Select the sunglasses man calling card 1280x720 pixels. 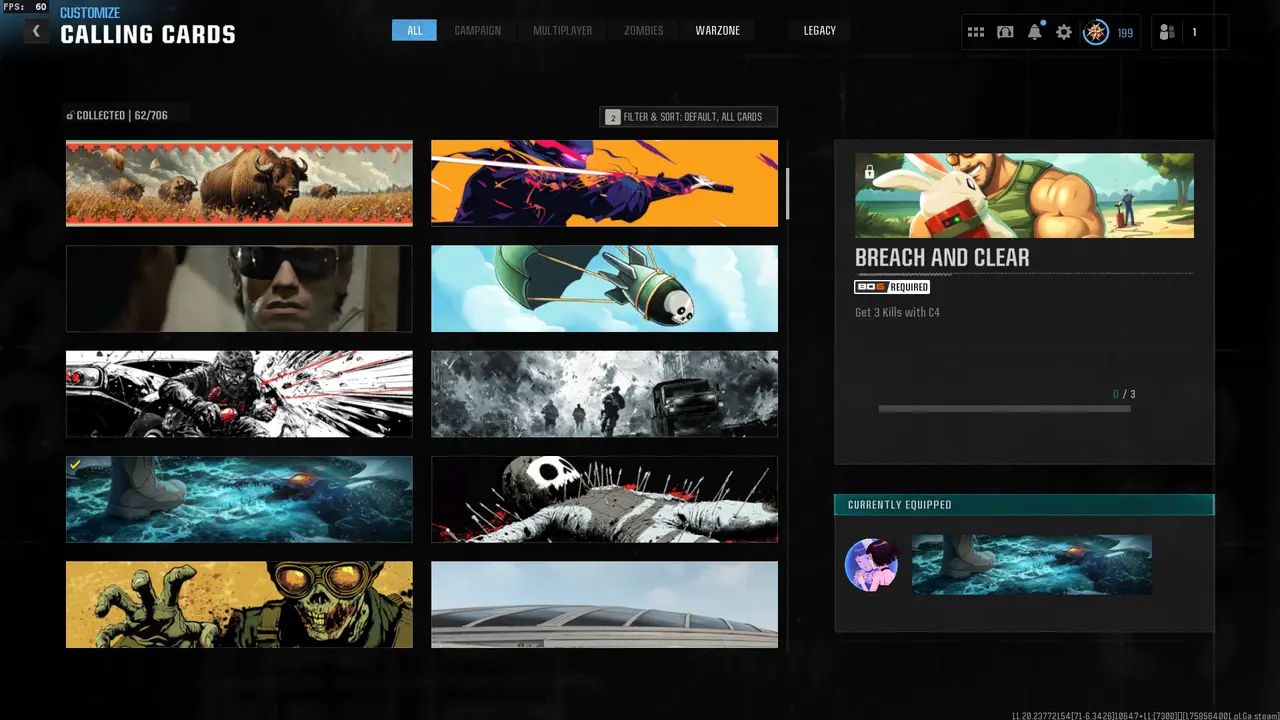(239, 288)
